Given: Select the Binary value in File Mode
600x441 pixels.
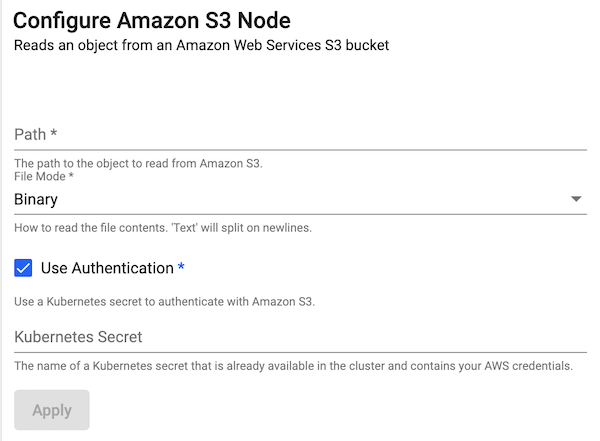Looking at the screenshot, I should click(x=36, y=199).
